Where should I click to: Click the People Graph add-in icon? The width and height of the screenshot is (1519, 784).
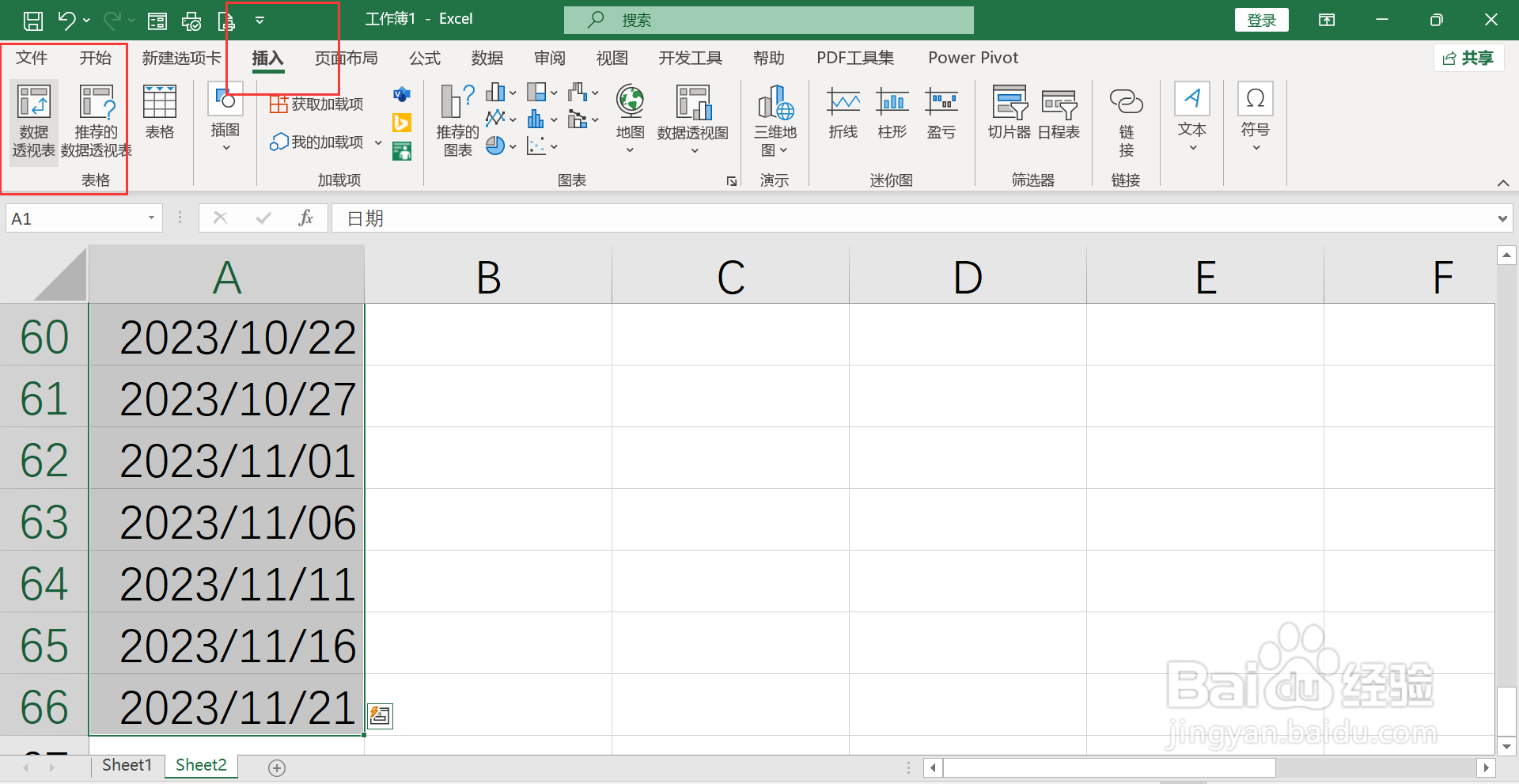coord(402,150)
